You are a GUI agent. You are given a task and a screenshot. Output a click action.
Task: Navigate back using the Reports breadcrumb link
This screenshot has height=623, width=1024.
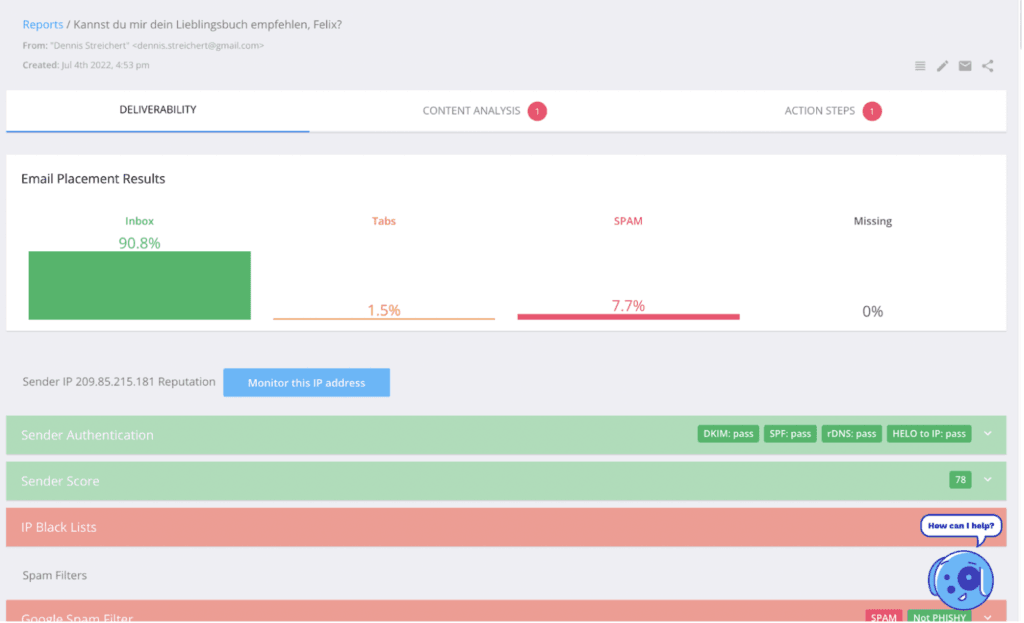(42, 24)
